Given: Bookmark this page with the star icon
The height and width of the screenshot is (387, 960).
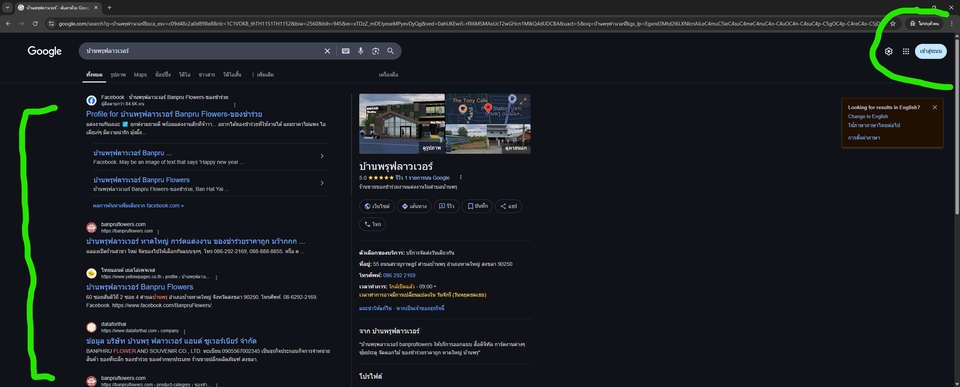Looking at the screenshot, I should [x=893, y=23].
